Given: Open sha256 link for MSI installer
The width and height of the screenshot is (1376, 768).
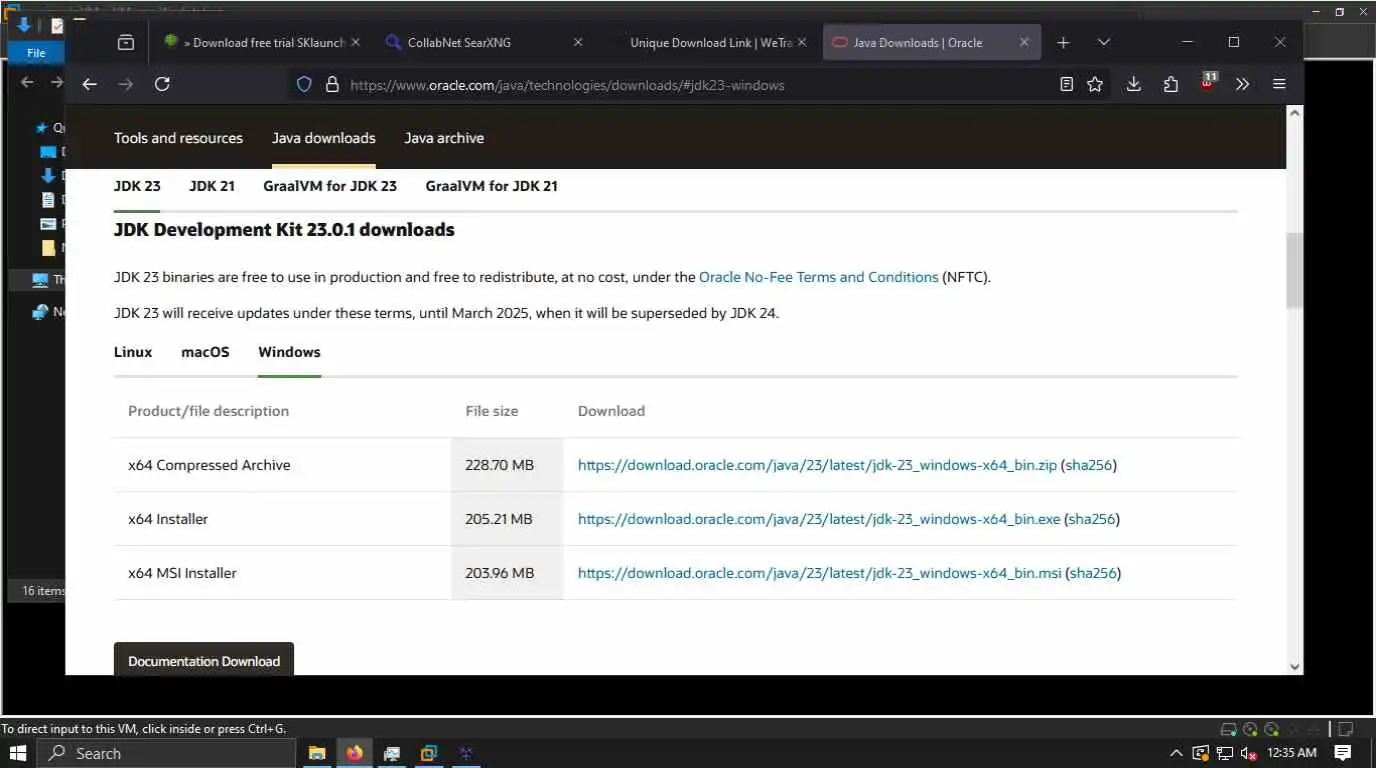Looking at the screenshot, I should coord(1093,573).
